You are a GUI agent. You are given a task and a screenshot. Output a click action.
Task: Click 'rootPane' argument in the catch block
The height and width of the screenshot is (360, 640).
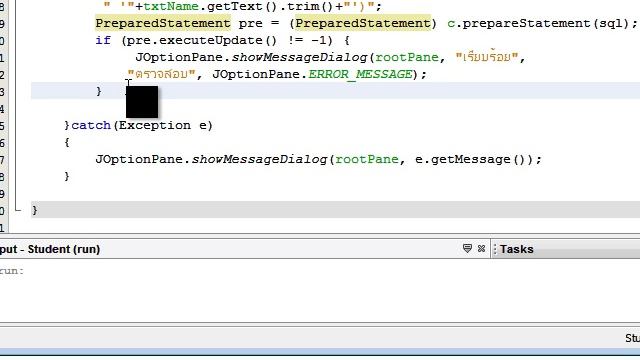click(x=367, y=159)
